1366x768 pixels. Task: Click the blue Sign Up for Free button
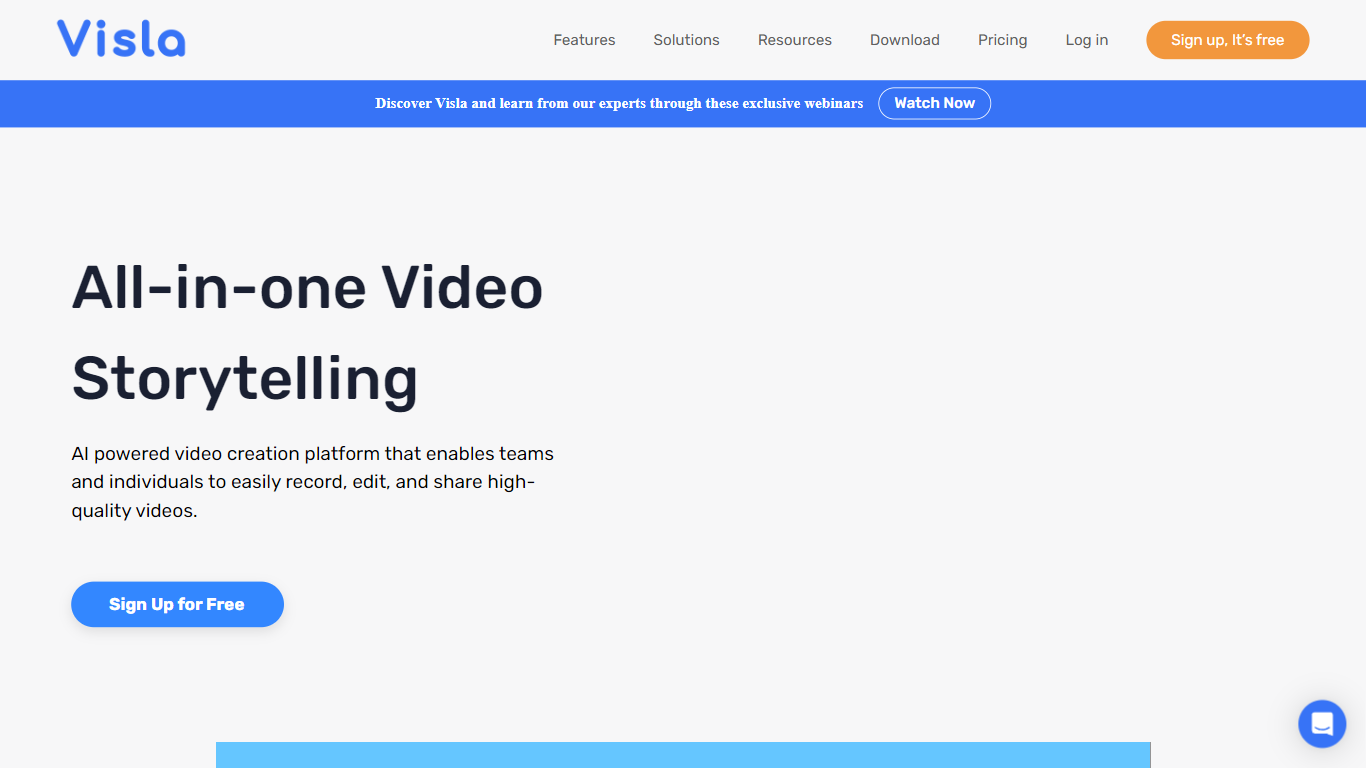[177, 604]
